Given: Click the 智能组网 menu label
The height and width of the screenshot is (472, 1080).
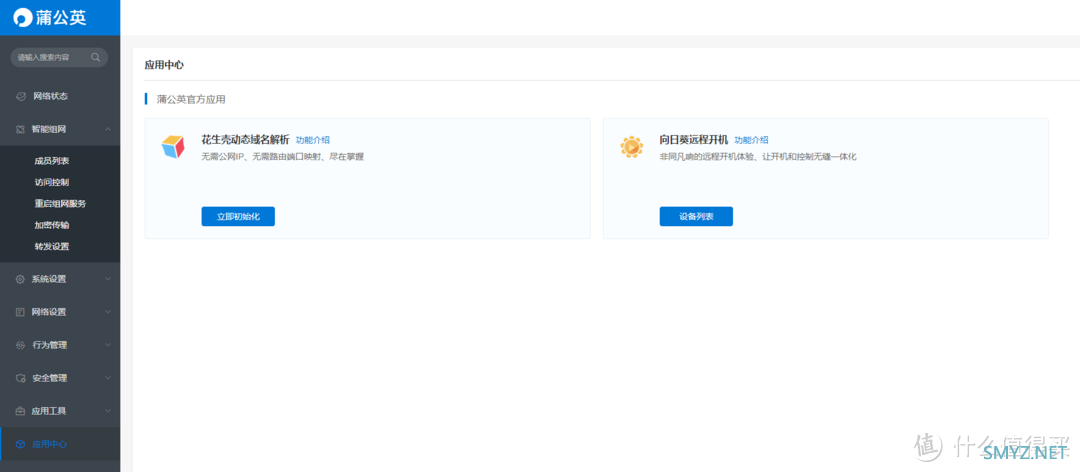Looking at the screenshot, I should coord(49,129).
